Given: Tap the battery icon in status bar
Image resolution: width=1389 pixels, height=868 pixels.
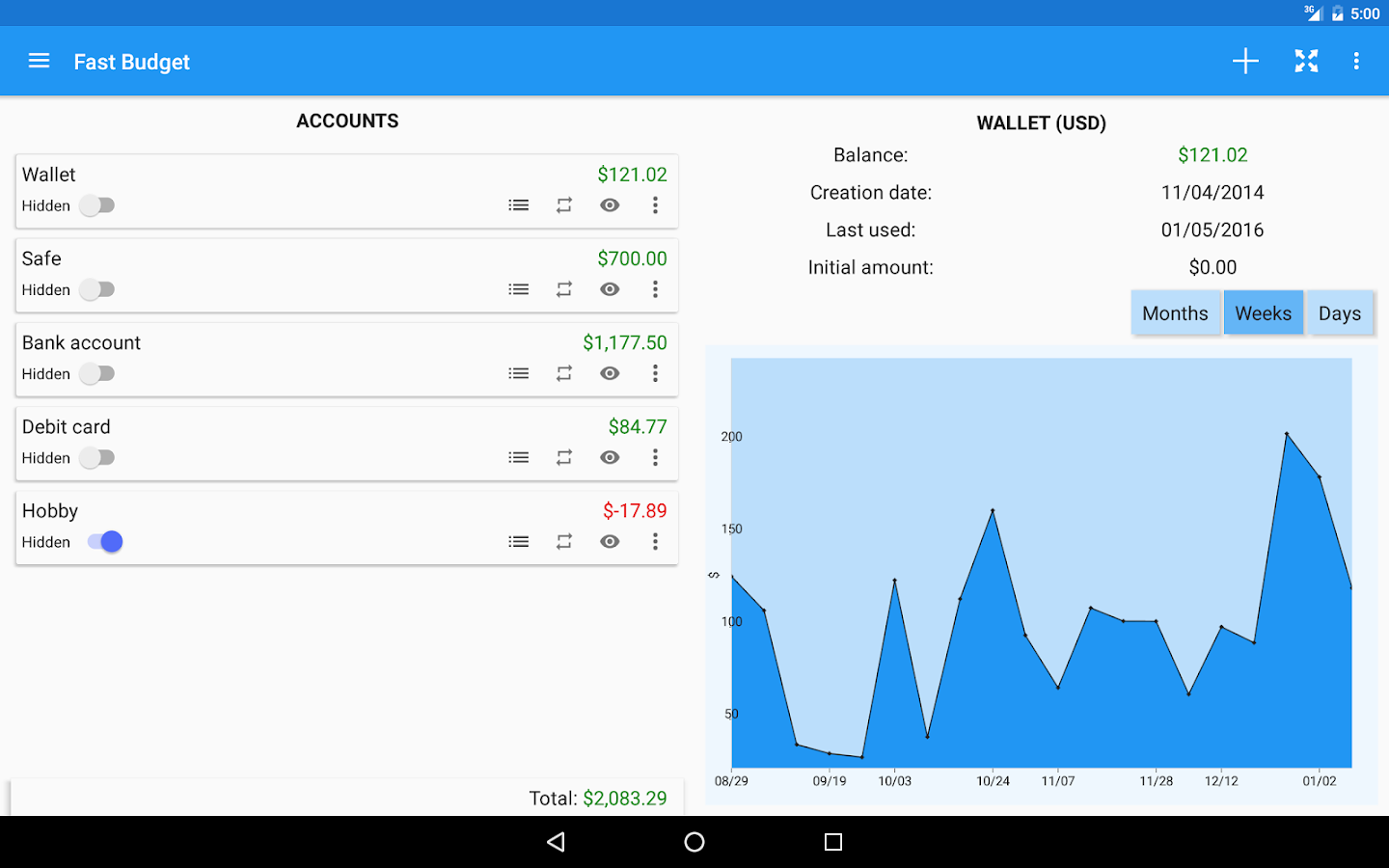Looking at the screenshot, I should pyautogui.click(x=1338, y=14).
